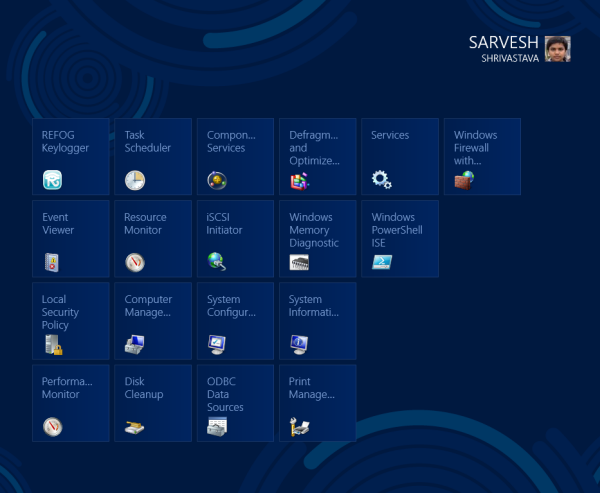The width and height of the screenshot is (600, 493).
Task: Click the 'Local Security Policy' label
Action: [x=60, y=312]
